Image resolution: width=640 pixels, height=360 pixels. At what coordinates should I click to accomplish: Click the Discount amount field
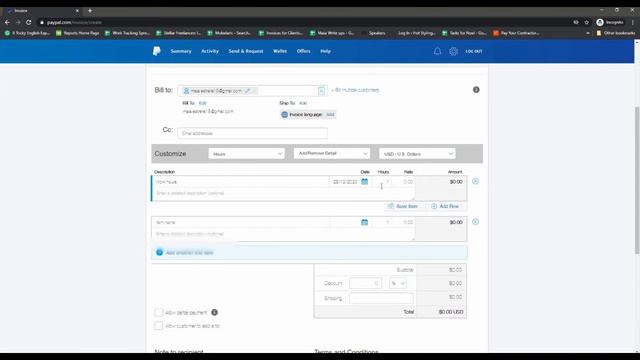pyautogui.click(x=365, y=283)
